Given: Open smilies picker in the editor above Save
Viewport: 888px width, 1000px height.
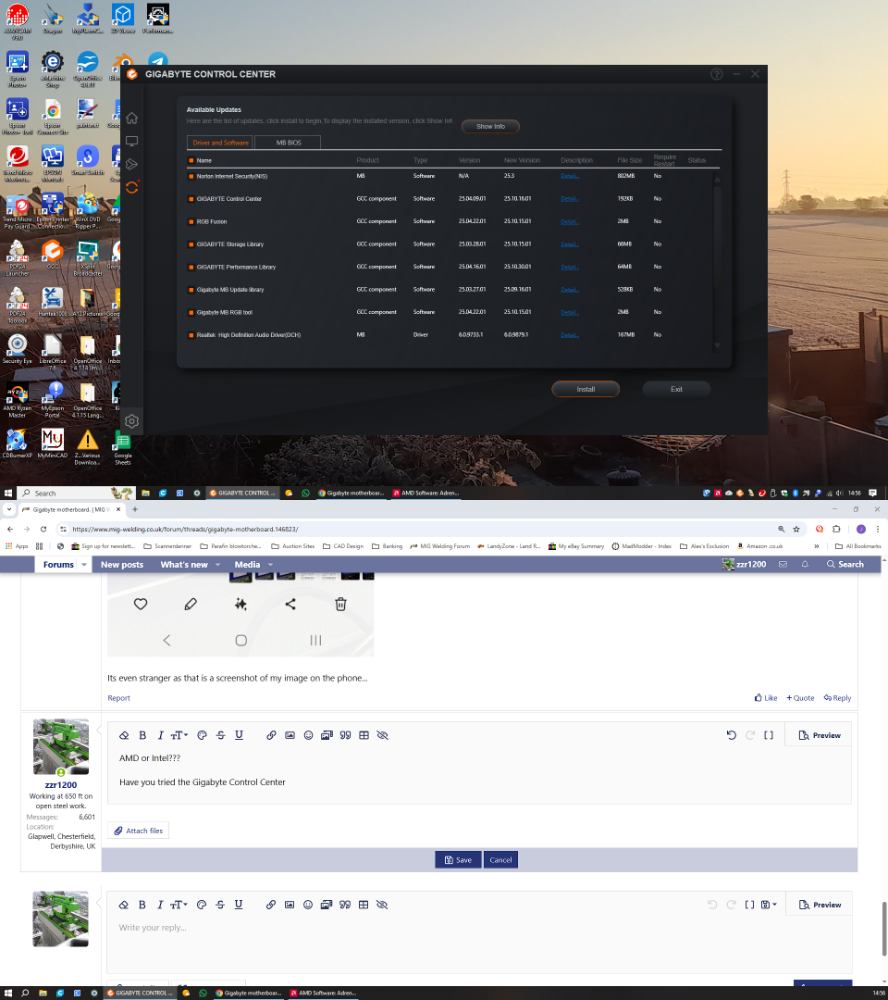Looking at the screenshot, I should point(309,735).
